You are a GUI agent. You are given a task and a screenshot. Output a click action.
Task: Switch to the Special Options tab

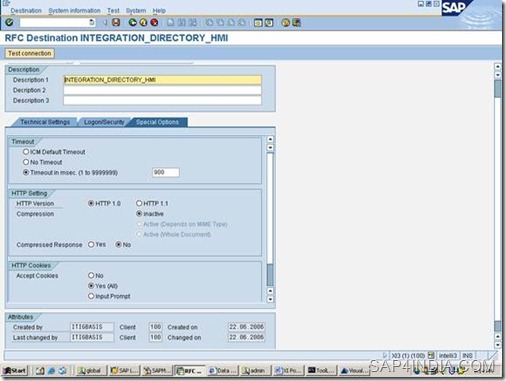(157, 122)
